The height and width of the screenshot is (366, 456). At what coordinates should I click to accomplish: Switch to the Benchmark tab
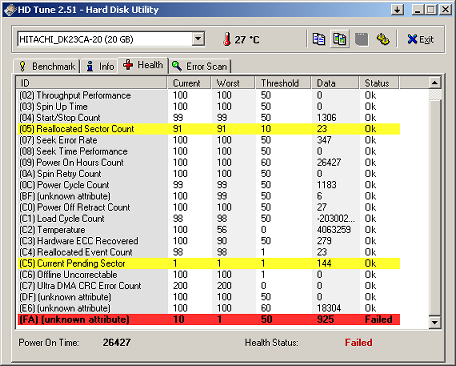[x=47, y=66]
